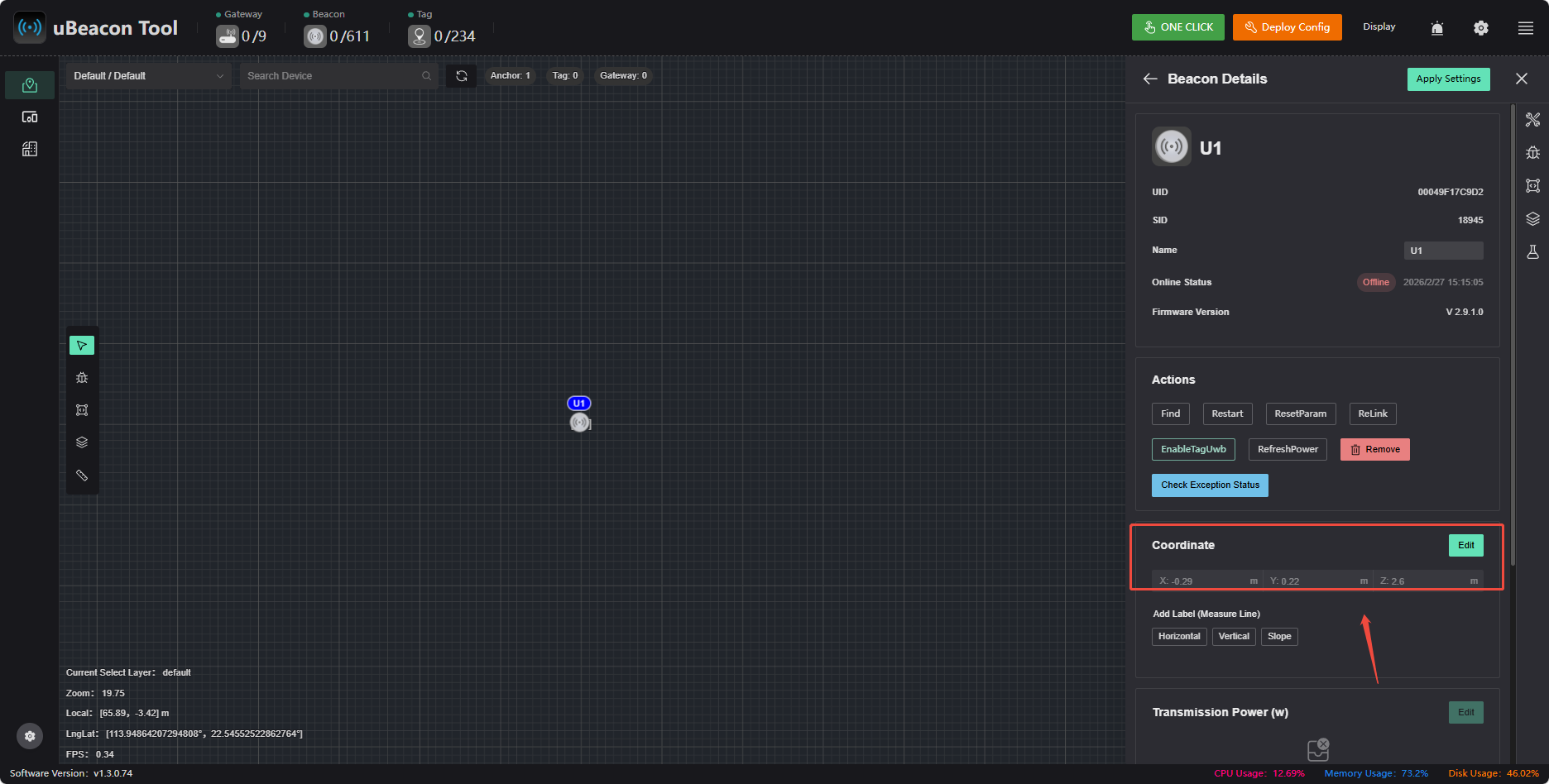The width and height of the screenshot is (1549, 784).
Task: Click Check Exception Status button
Action: [1210, 485]
